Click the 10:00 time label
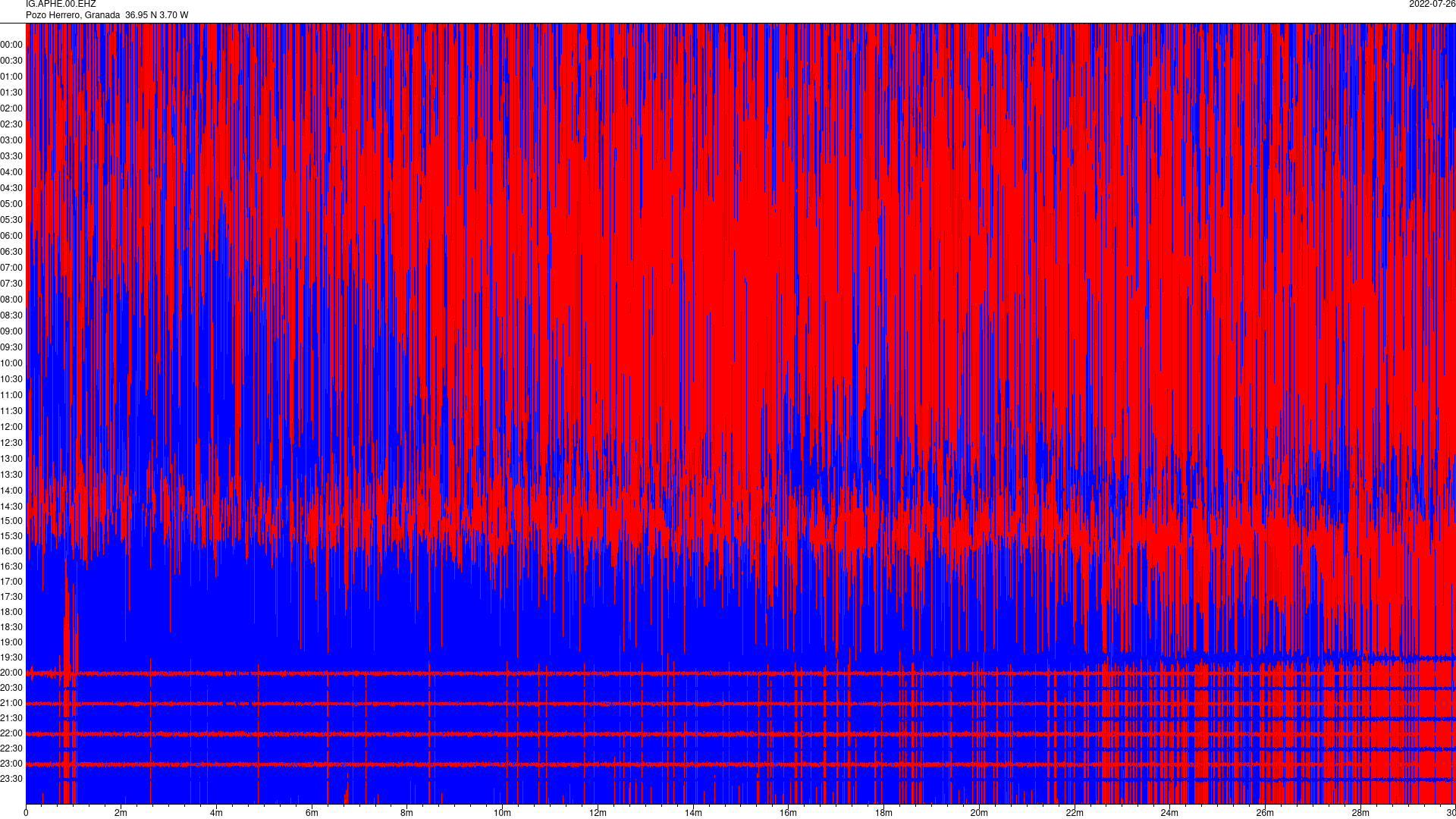 (11, 363)
